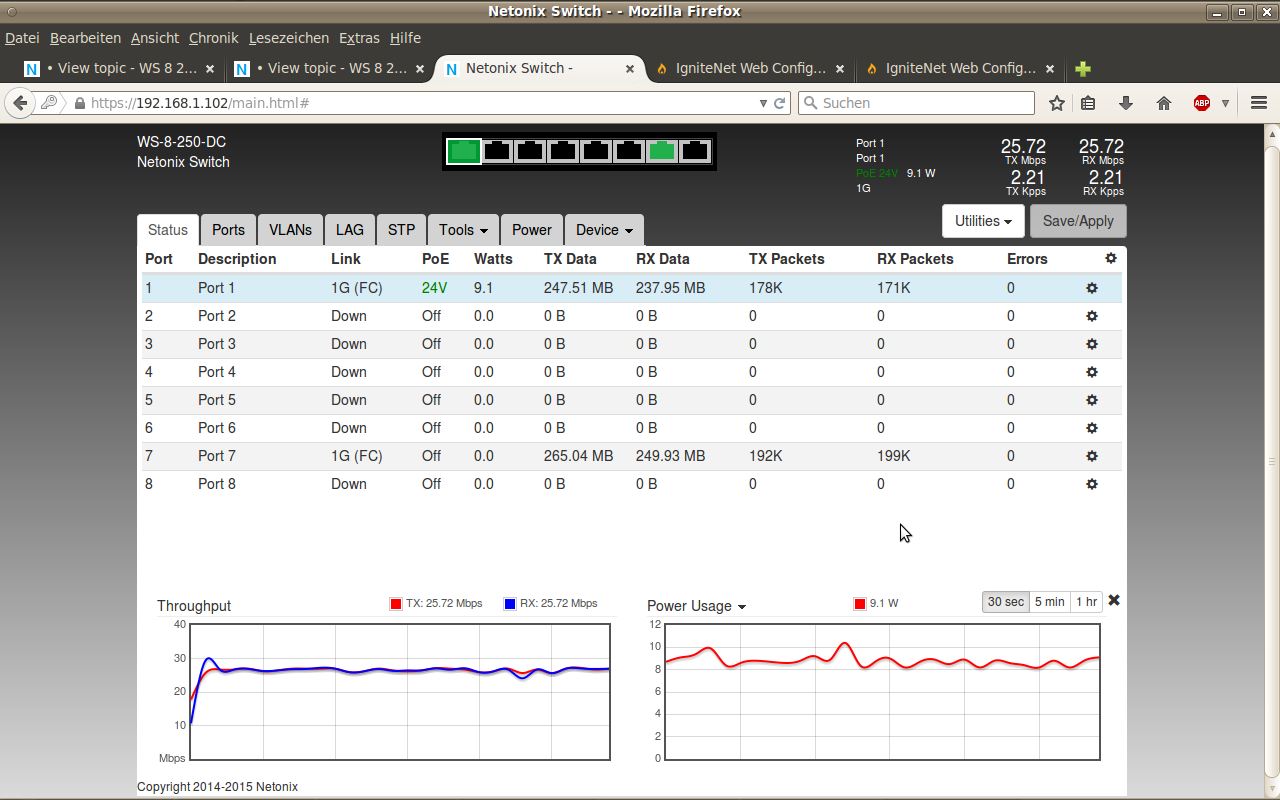Screen dimensions: 1280x800
Task: Open the Port 5 settings gear
Action: point(1092,400)
